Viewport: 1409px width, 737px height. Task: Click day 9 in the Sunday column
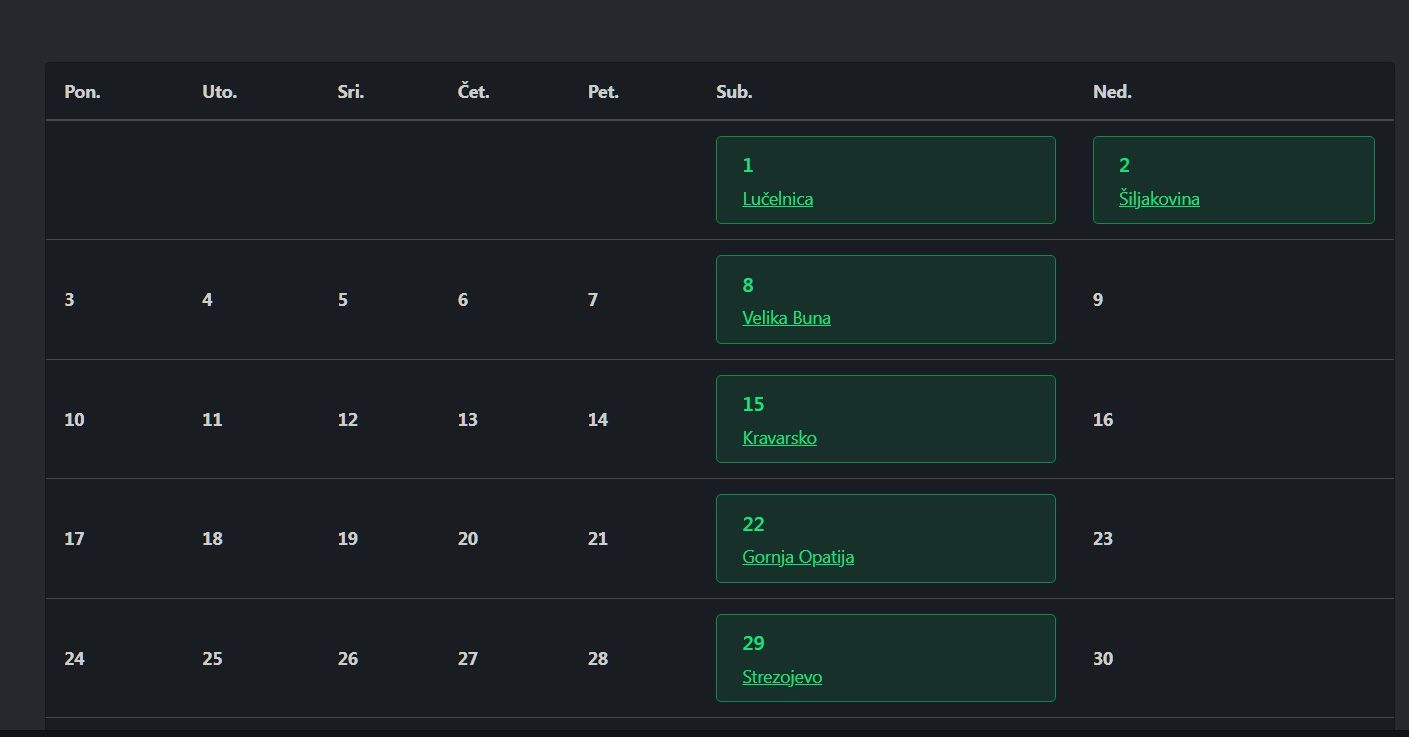(x=1098, y=300)
